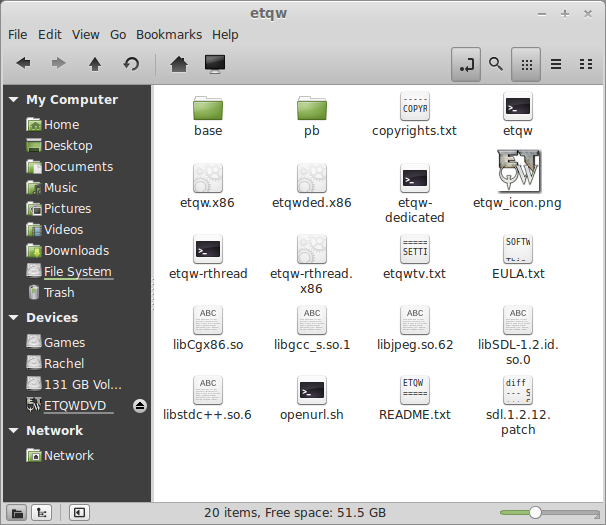Open Pictures in the sidebar

59,208
